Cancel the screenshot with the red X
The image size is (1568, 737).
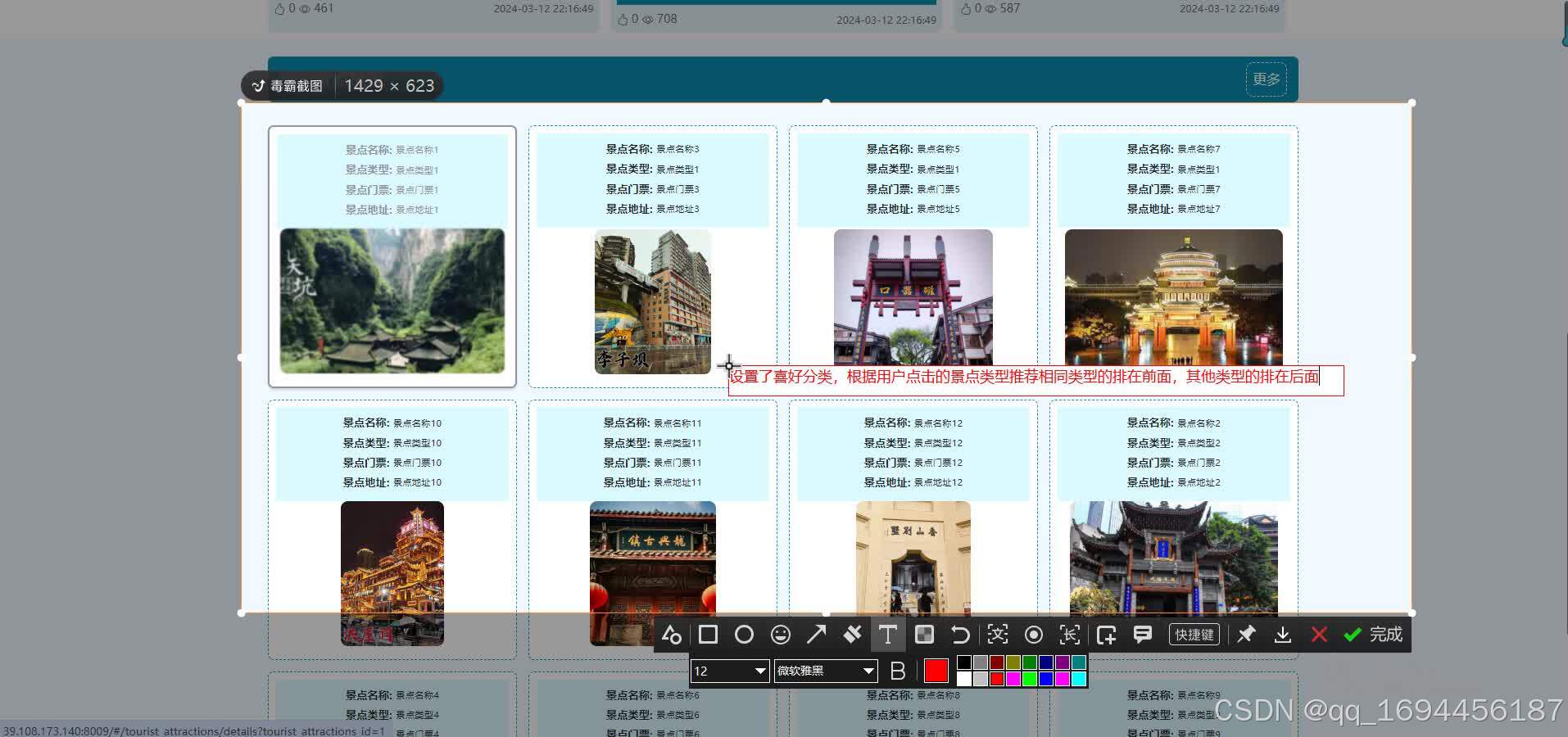(1319, 635)
